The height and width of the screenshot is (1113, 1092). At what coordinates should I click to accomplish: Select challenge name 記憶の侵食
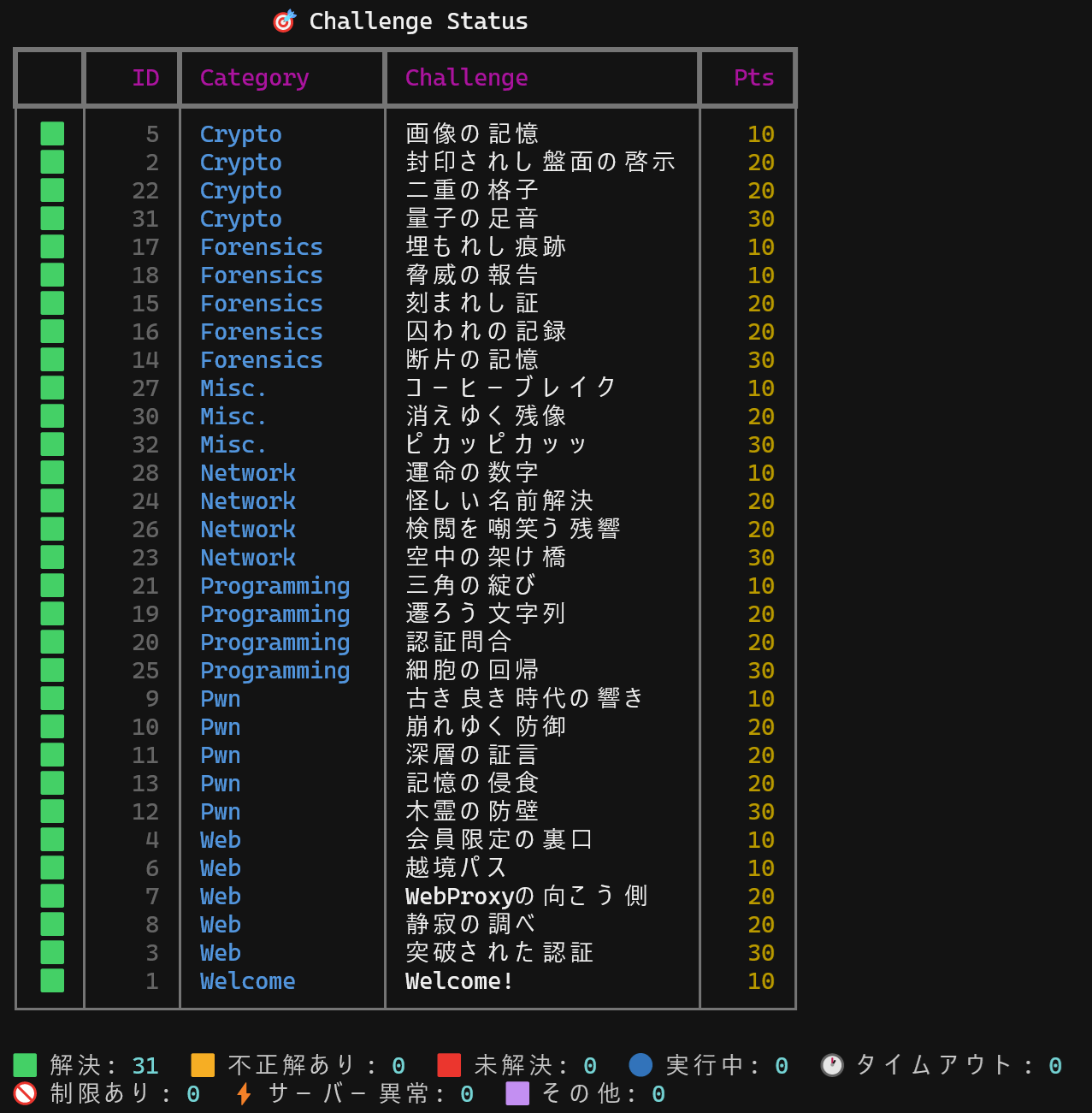[x=473, y=783]
